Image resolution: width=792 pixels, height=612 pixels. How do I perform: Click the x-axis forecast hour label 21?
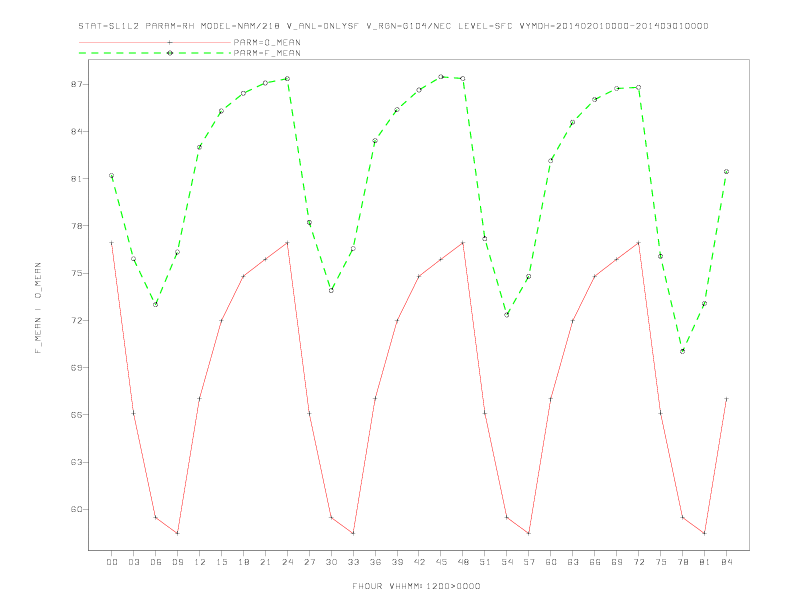point(265,562)
